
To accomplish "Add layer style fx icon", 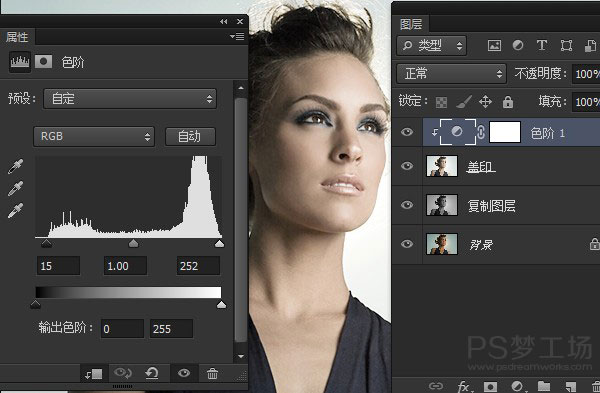I will pos(464,386).
